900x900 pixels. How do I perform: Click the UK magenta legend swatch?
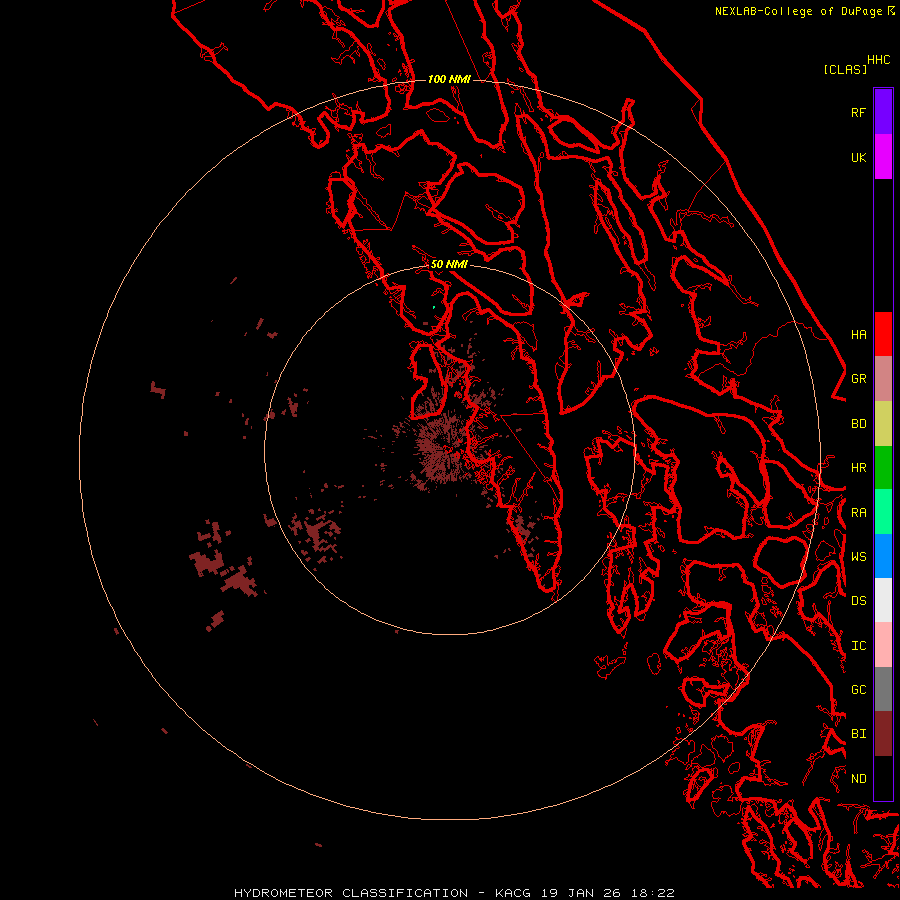click(x=883, y=157)
